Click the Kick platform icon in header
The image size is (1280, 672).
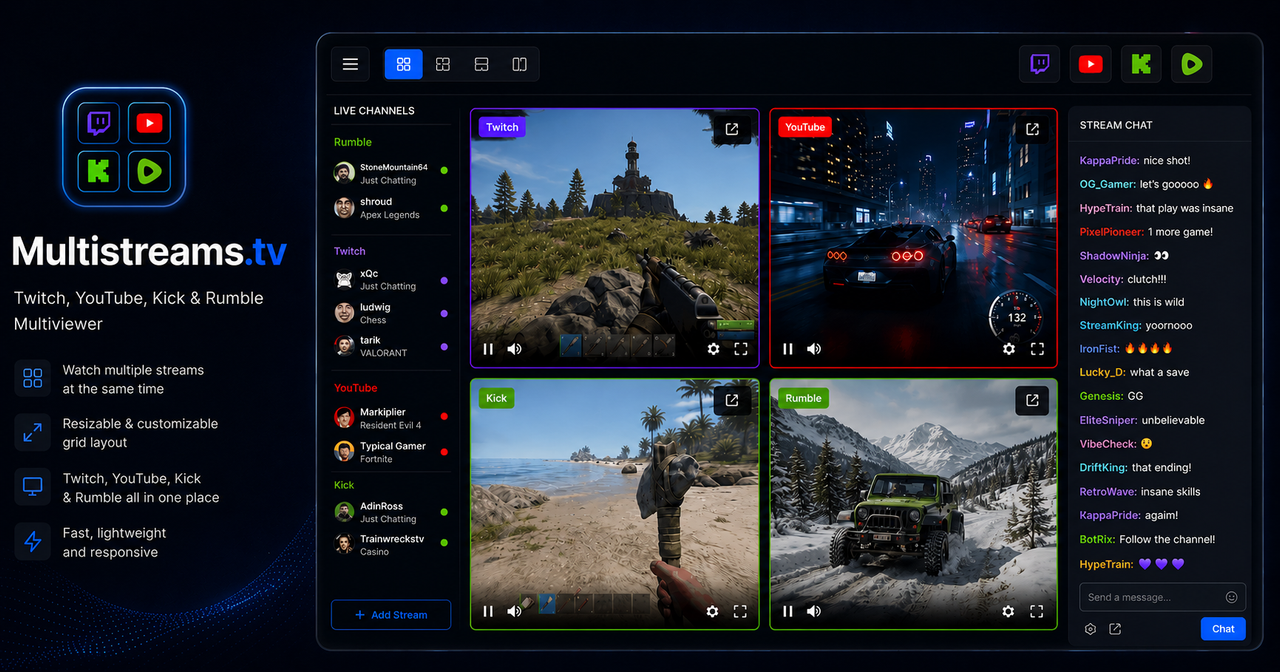pos(1141,64)
